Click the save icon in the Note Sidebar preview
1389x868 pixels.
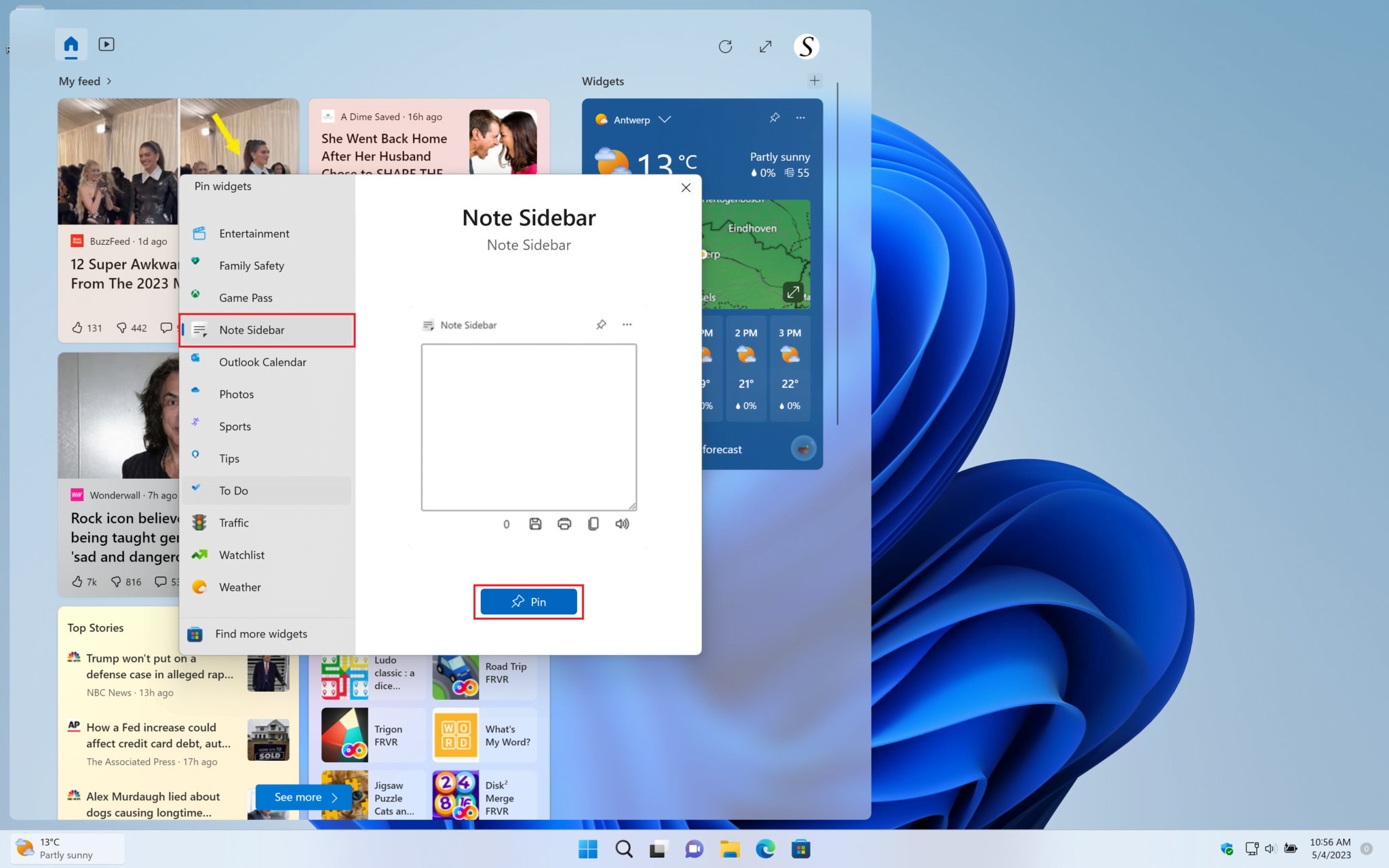(x=534, y=524)
